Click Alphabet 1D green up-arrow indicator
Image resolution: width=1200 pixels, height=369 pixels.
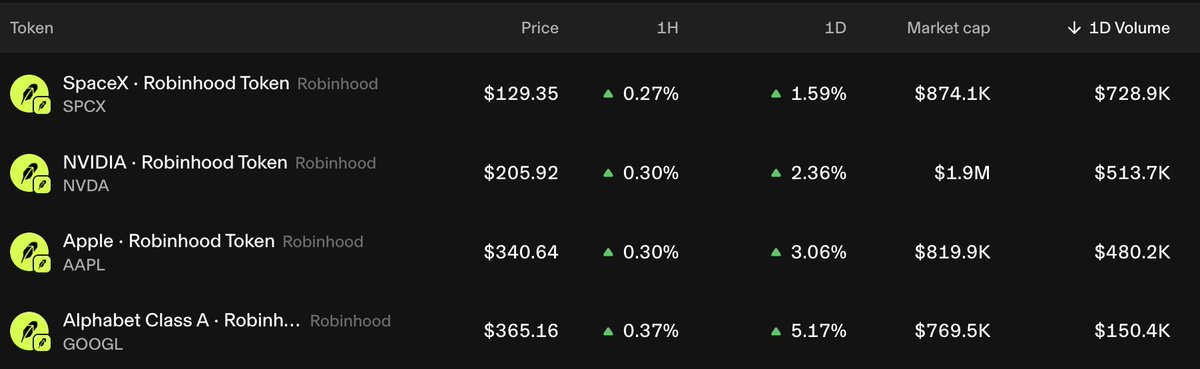coord(775,331)
